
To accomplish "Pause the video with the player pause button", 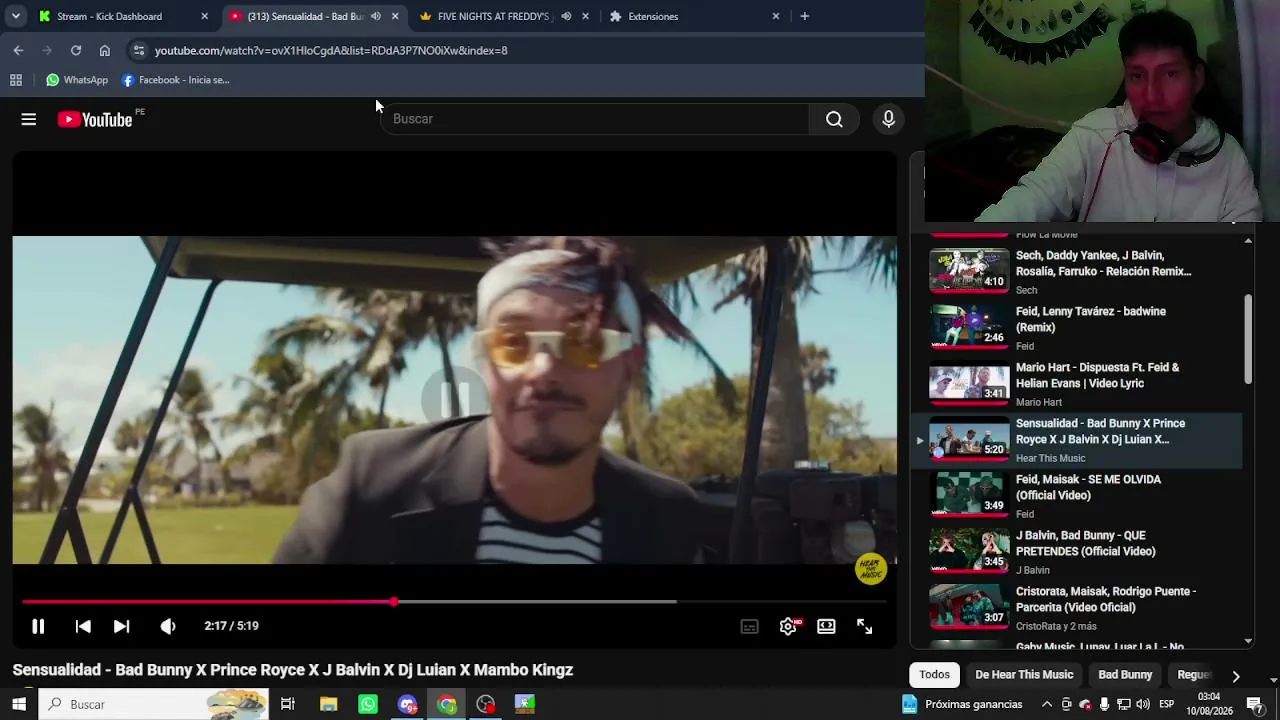I will 38,626.
